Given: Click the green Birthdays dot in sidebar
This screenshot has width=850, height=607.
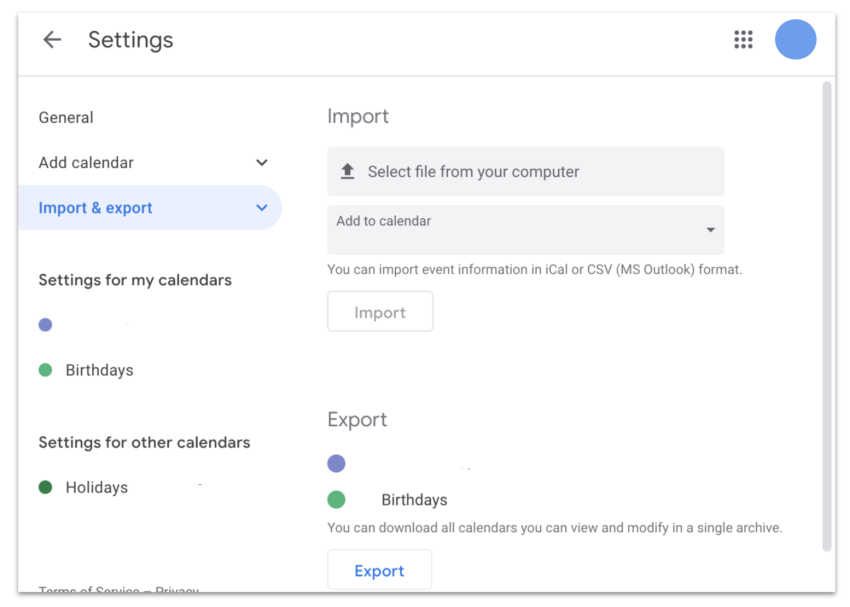Looking at the screenshot, I should point(46,370).
